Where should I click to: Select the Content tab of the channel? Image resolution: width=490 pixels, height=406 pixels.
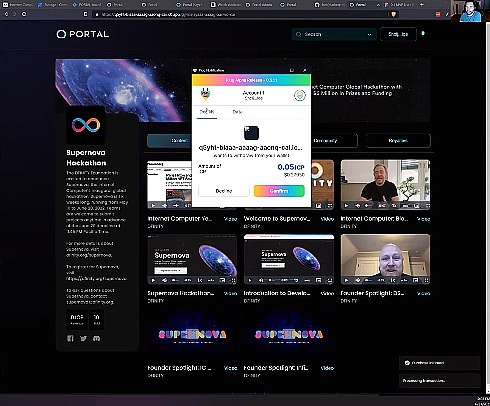tap(169, 141)
